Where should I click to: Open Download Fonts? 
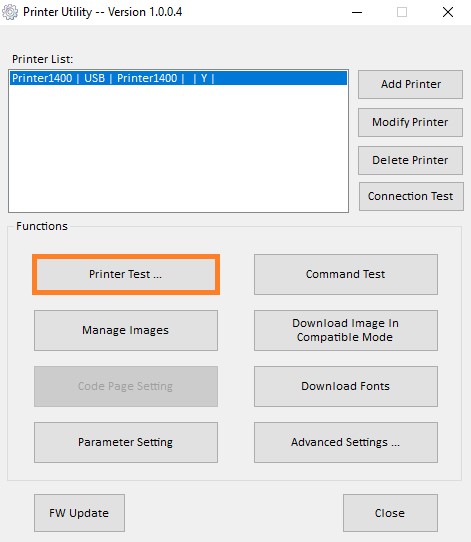click(x=346, y=386)
